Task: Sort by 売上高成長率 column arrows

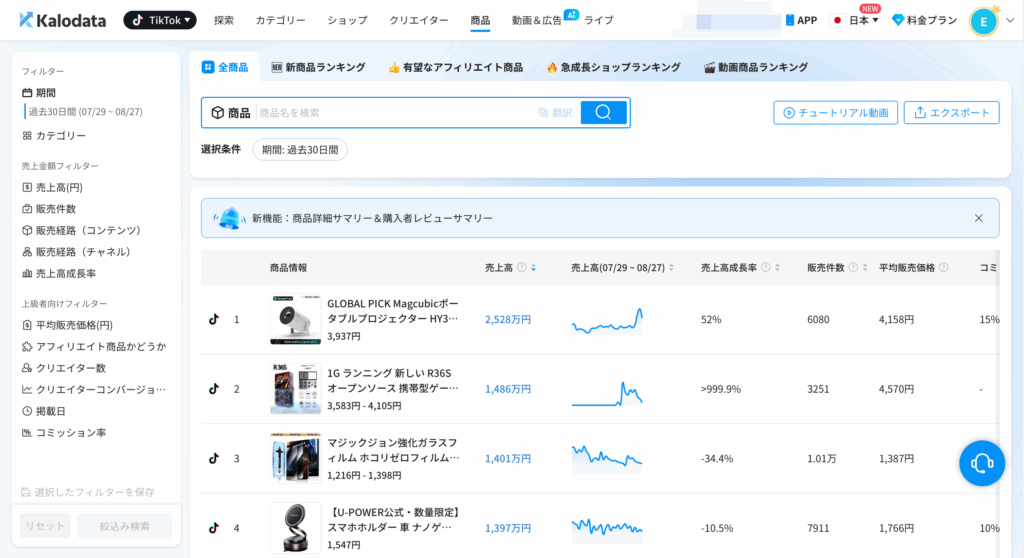Action: (x=778, y=268)
